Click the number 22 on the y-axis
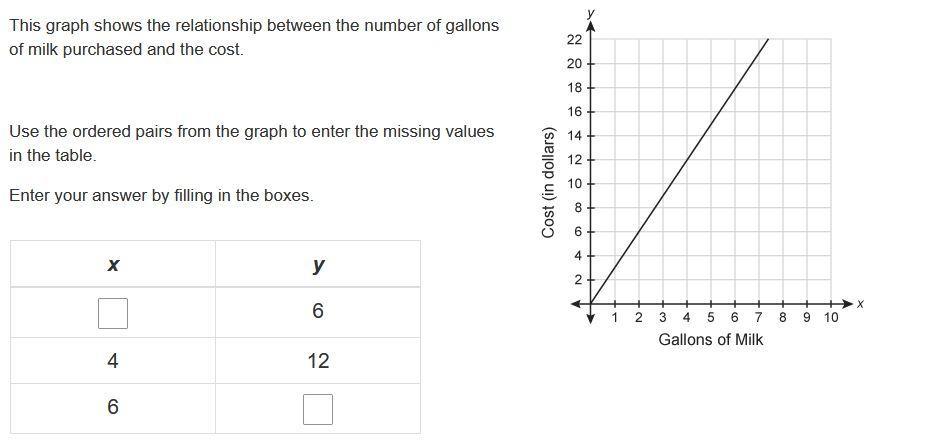Viewport: 936px width, 444px height. click(573, 40)
